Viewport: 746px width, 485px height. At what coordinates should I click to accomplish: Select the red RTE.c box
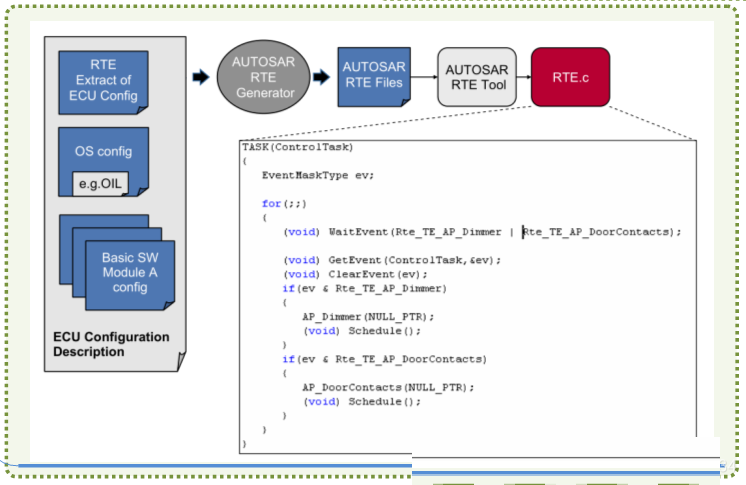tap(570, 77)
